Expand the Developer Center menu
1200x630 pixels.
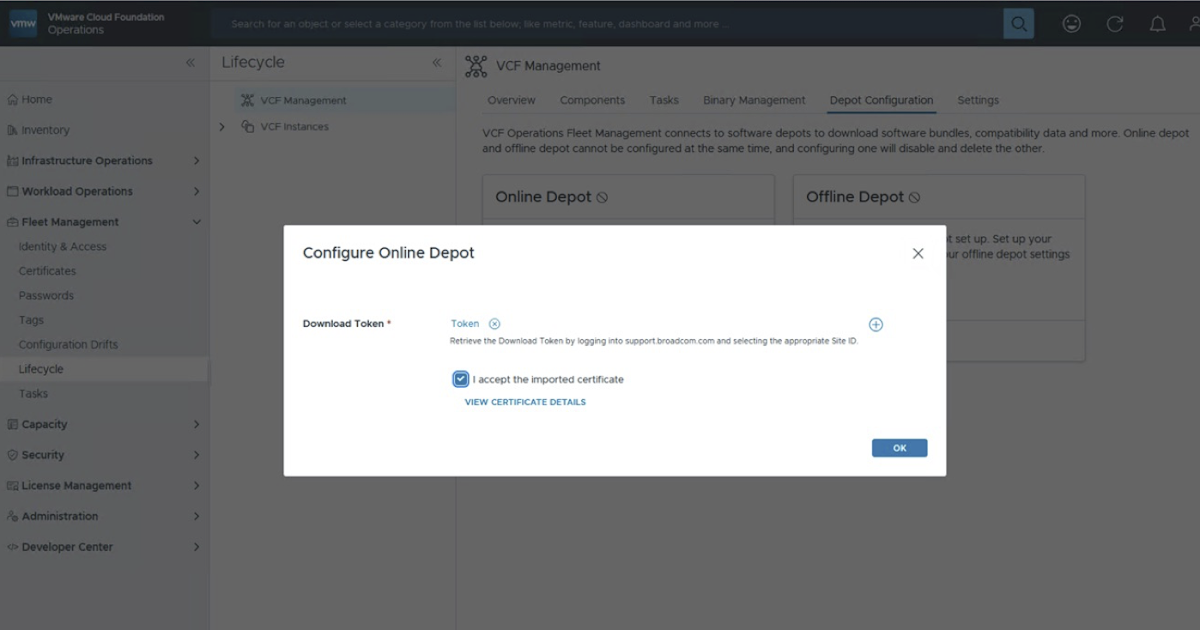196,547
